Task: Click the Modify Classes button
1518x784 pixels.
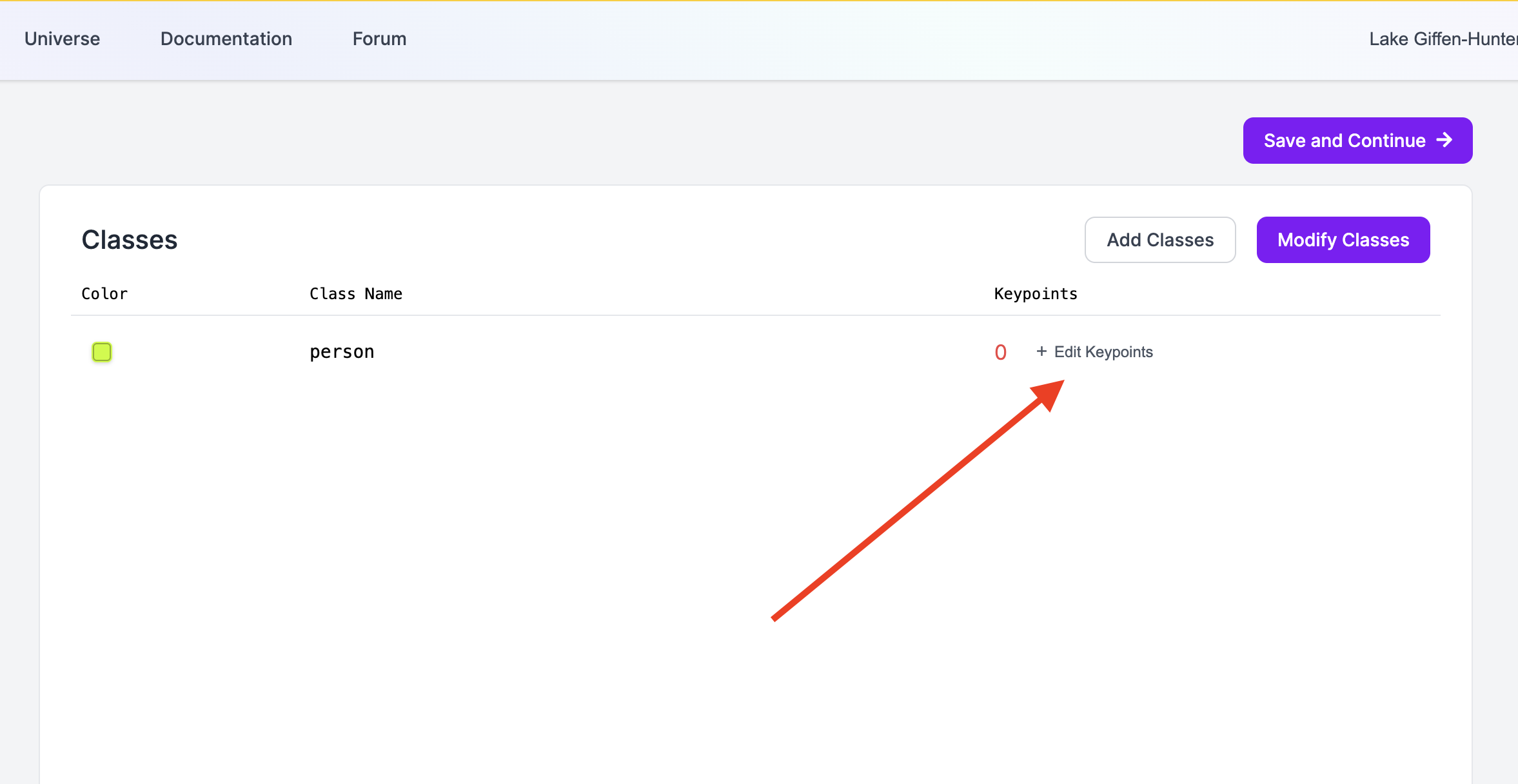Action: 1343,240
